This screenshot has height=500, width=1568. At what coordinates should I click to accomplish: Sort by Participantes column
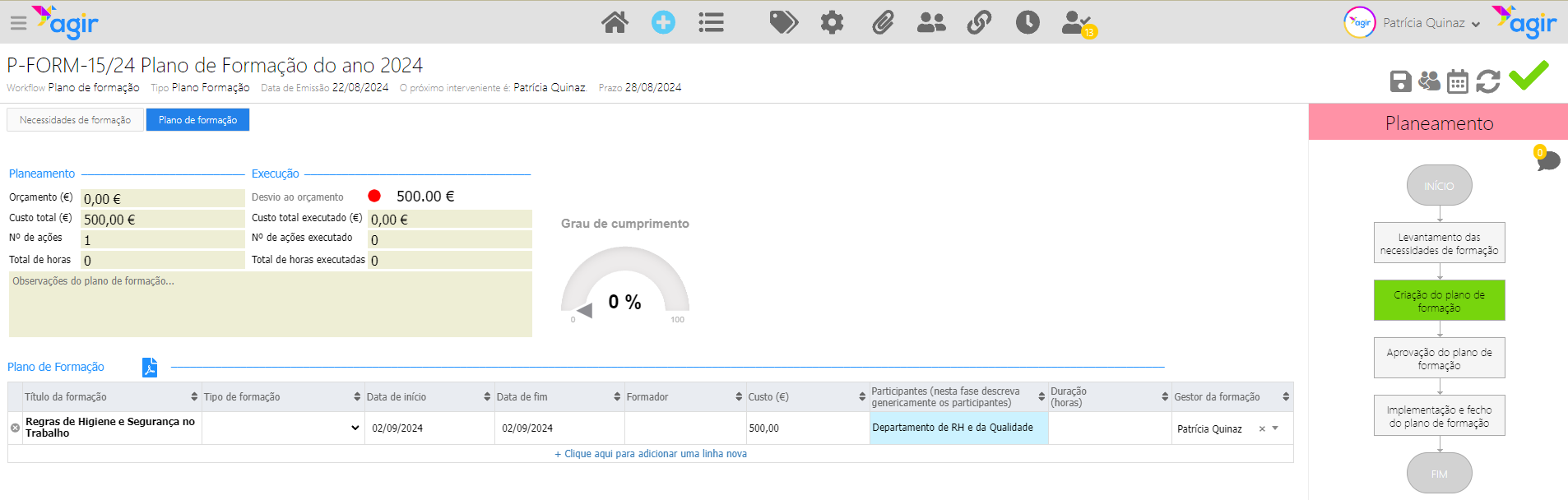pos(1041,396)
